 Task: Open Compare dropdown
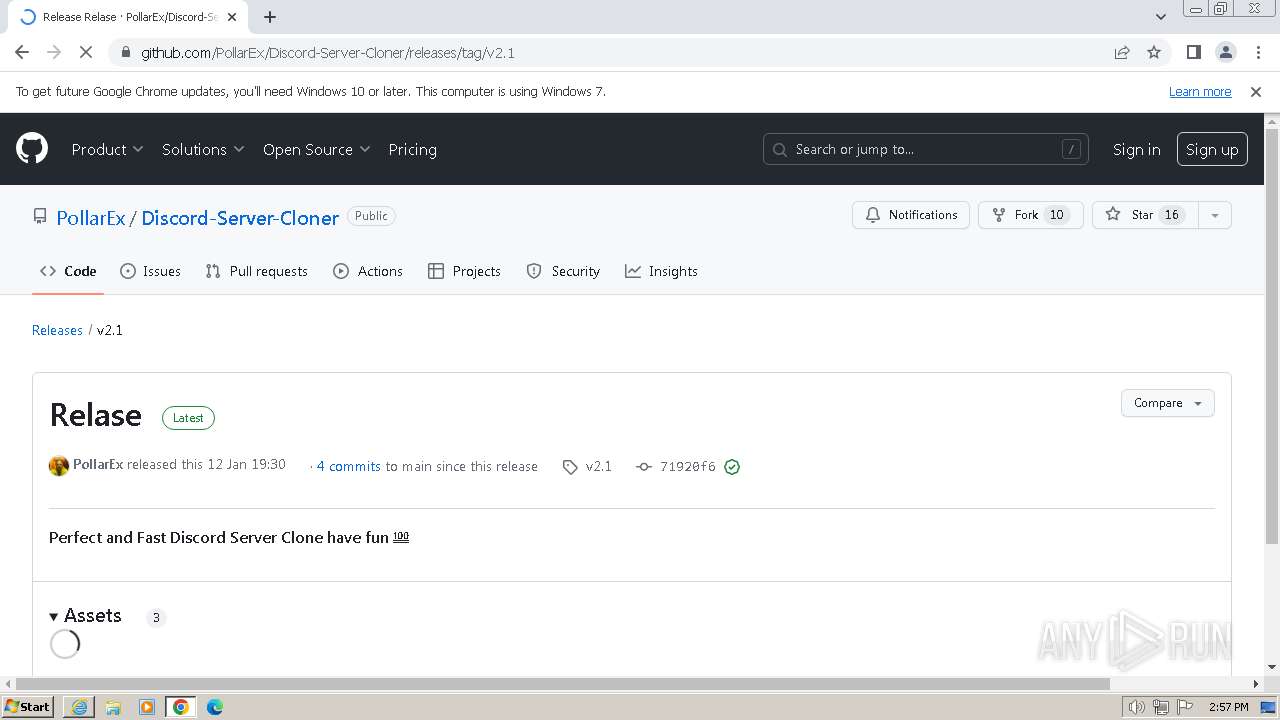pos(1167,403)
